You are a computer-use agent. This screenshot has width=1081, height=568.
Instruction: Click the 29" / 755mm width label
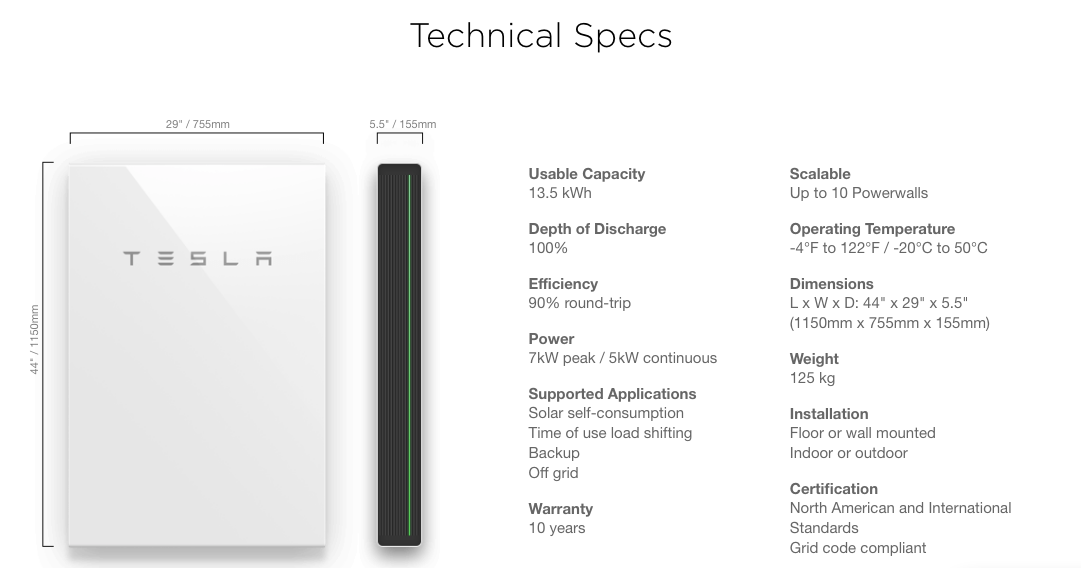click(197, 124)
